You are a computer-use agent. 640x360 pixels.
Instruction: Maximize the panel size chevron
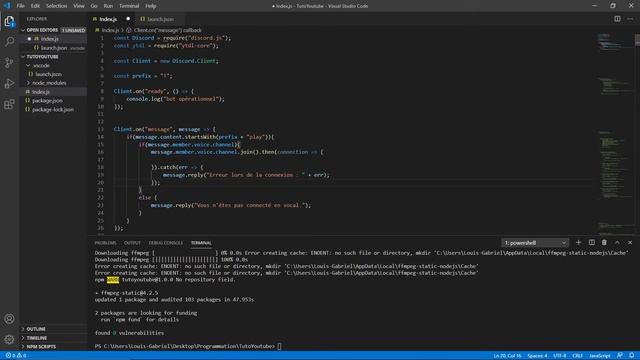point(617,242)
